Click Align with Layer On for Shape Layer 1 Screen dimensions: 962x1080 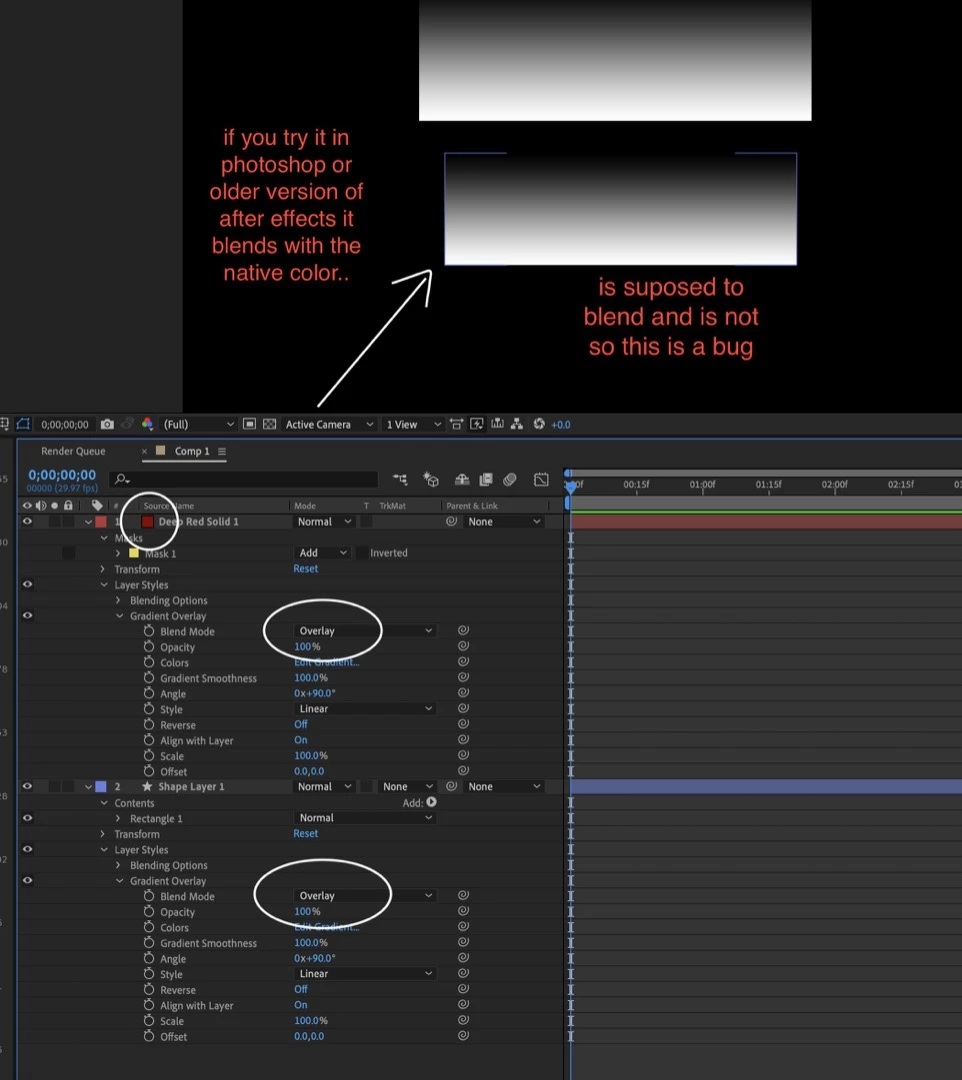click(301, 1005)
